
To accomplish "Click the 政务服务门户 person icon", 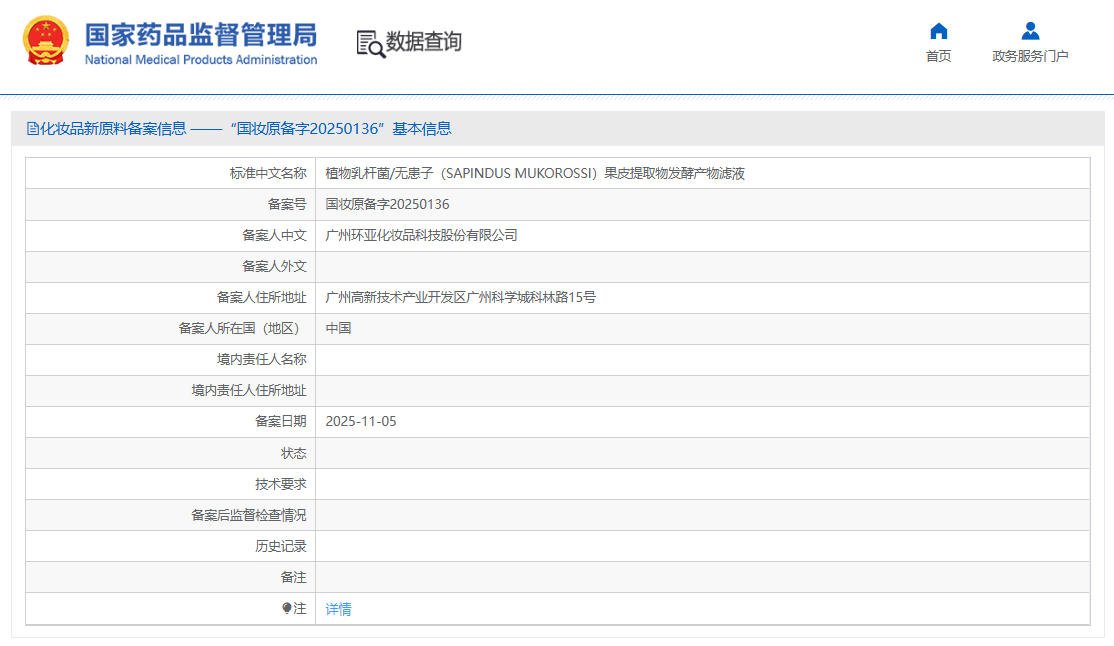I will click(1030, 31).
